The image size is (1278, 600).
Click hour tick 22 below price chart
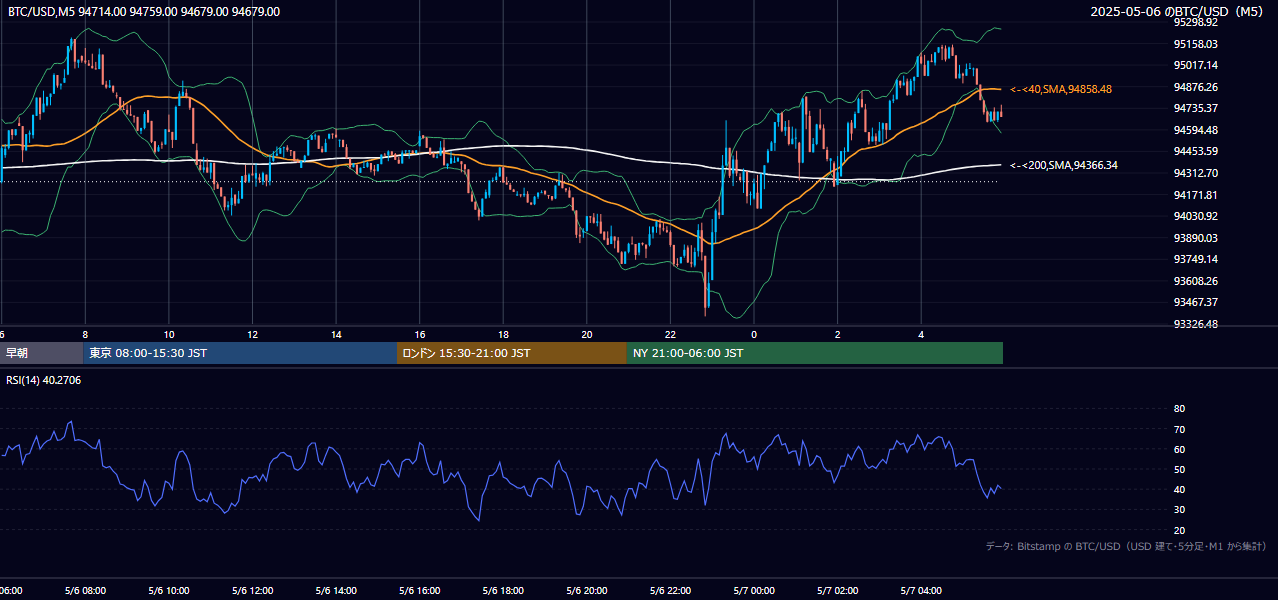671,334
